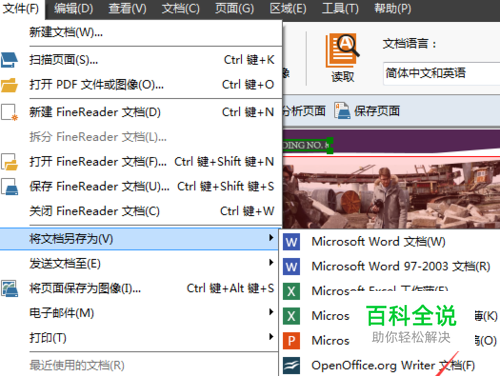Click the image-save icon beside 将页面保存为图像
This screenshot has height=376, width=500.
pos(9,289)
